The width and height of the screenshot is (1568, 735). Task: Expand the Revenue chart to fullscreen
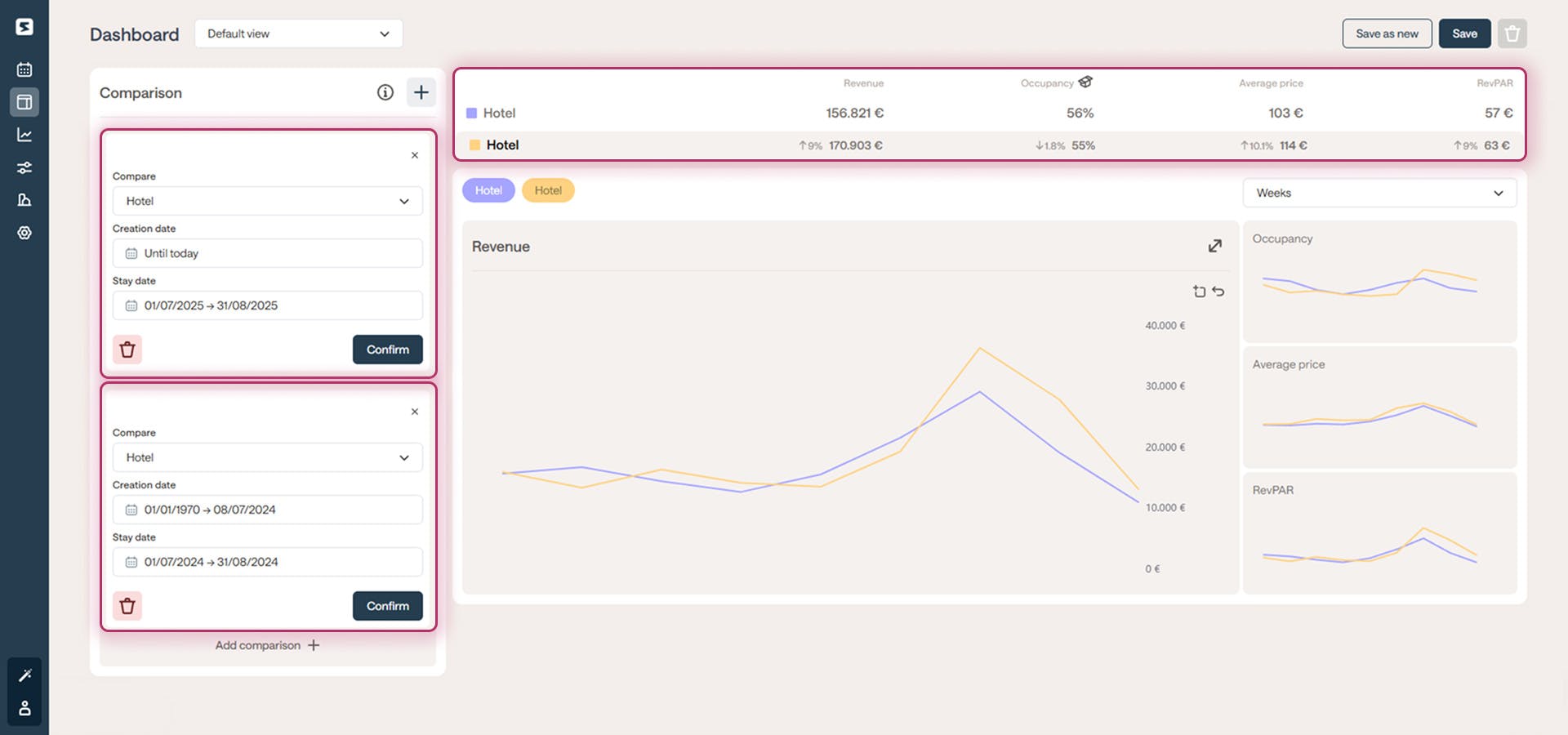pyautogui.click(x=1215, y=246)
